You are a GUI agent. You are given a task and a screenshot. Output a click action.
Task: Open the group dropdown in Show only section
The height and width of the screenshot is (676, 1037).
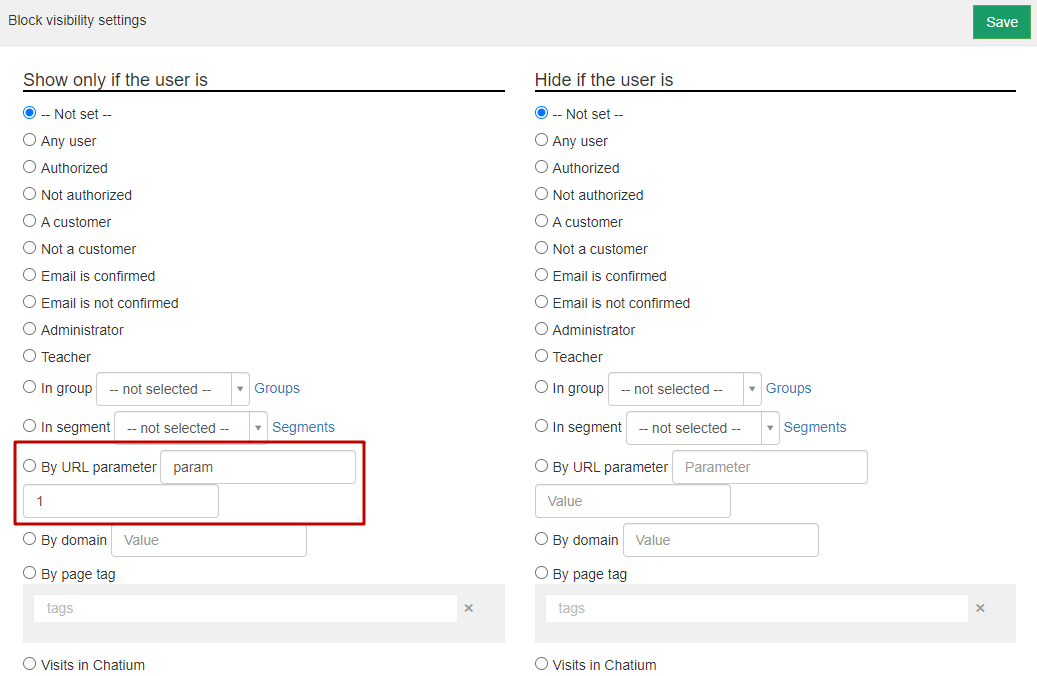173,389
